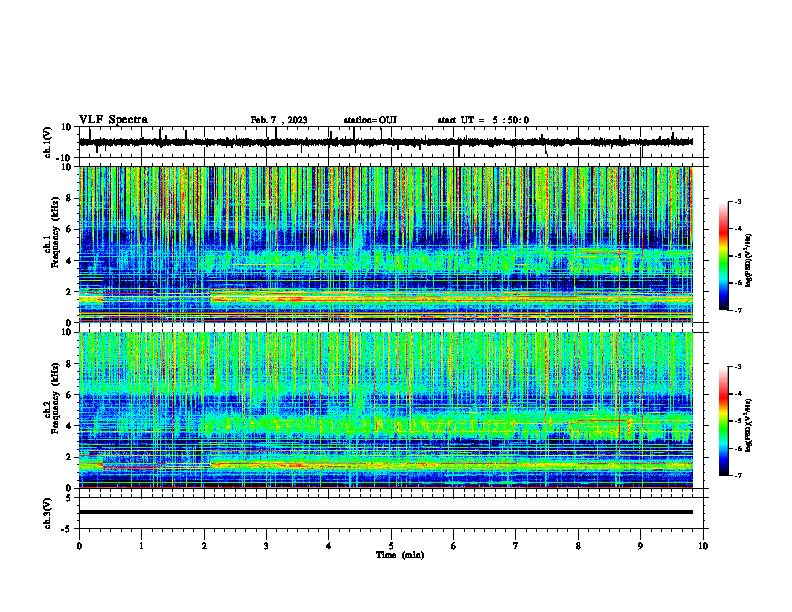Click the "0" tick on the time axis
The image size is (792, 612).
point(79,545)
